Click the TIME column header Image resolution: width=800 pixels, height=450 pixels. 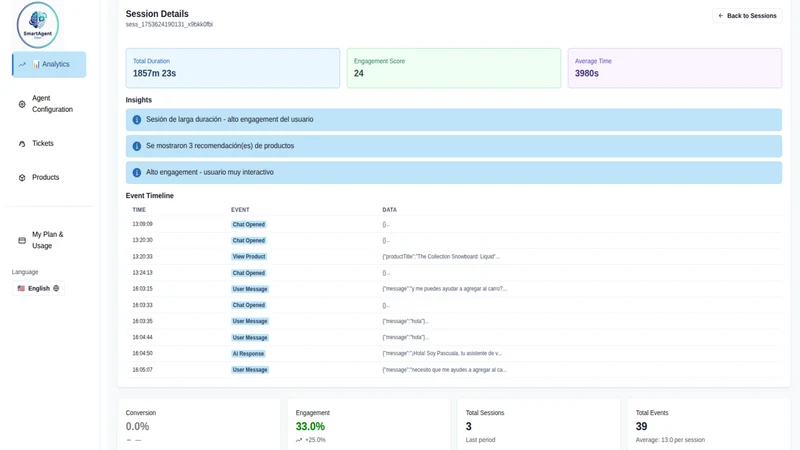click(x=139, y=210)
